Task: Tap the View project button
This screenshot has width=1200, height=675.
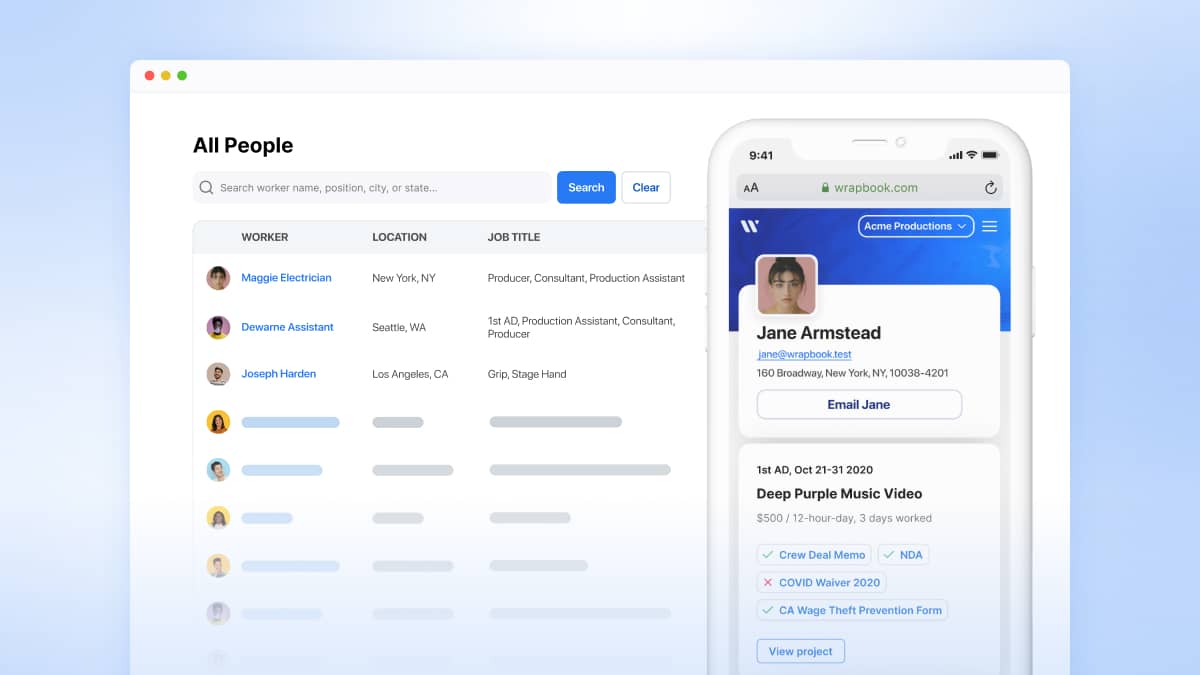Action: (x=801, y=651)
